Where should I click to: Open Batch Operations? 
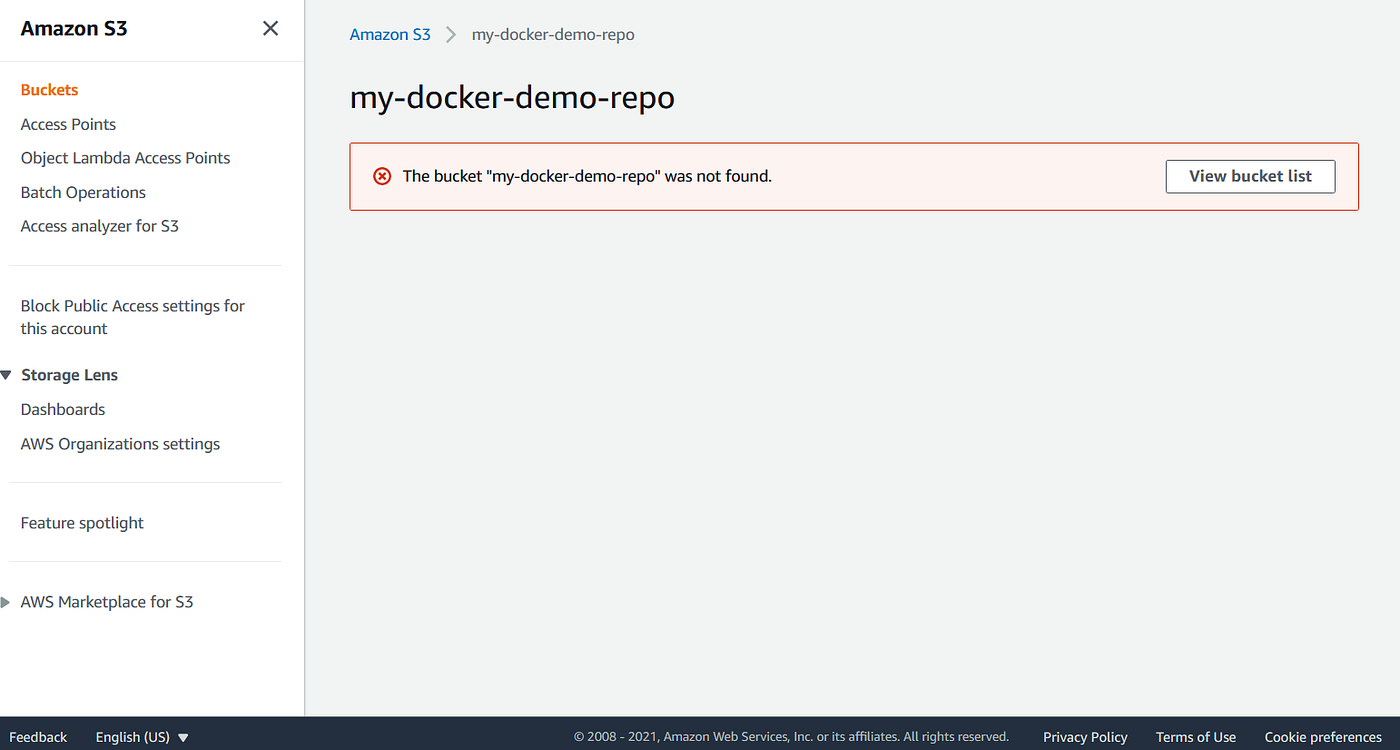click(x=82, y=192)
